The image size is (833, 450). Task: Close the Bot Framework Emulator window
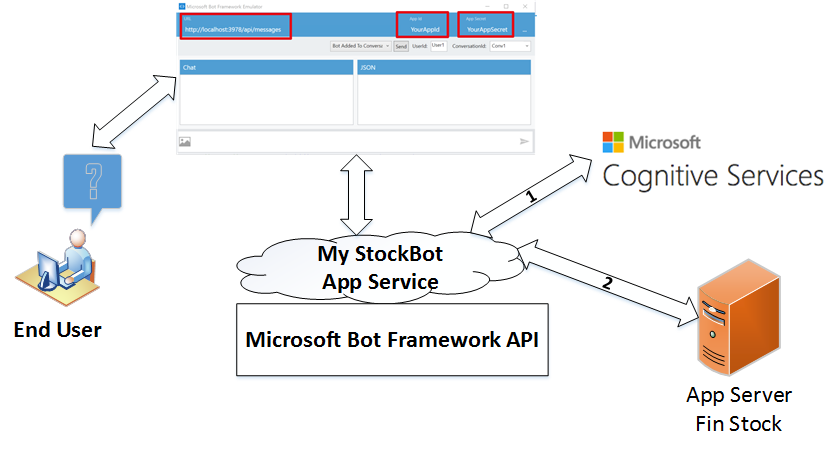525,6
